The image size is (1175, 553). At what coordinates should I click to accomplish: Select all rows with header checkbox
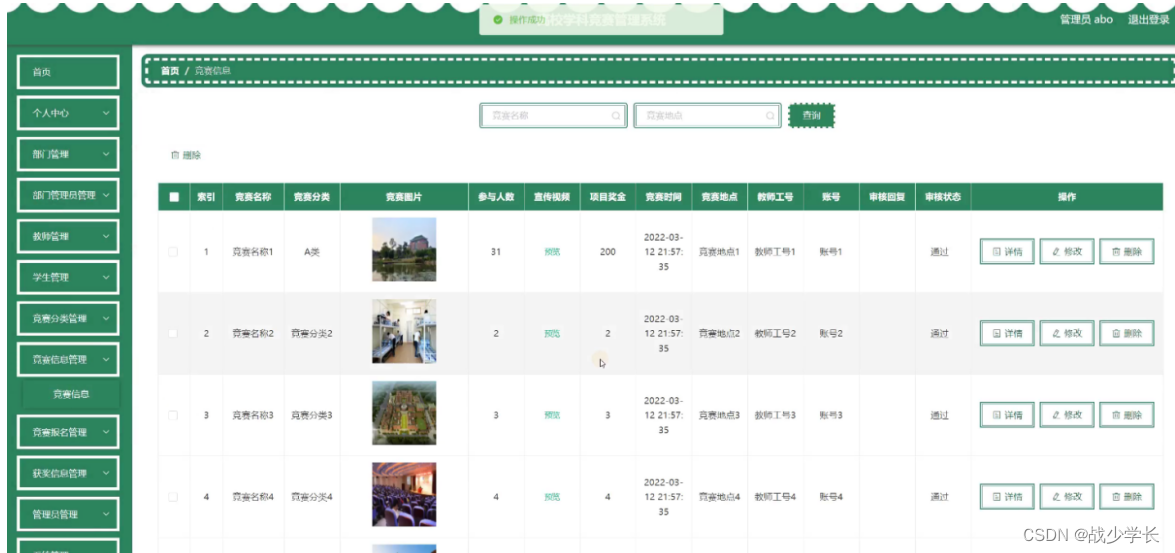coord(174,197)
